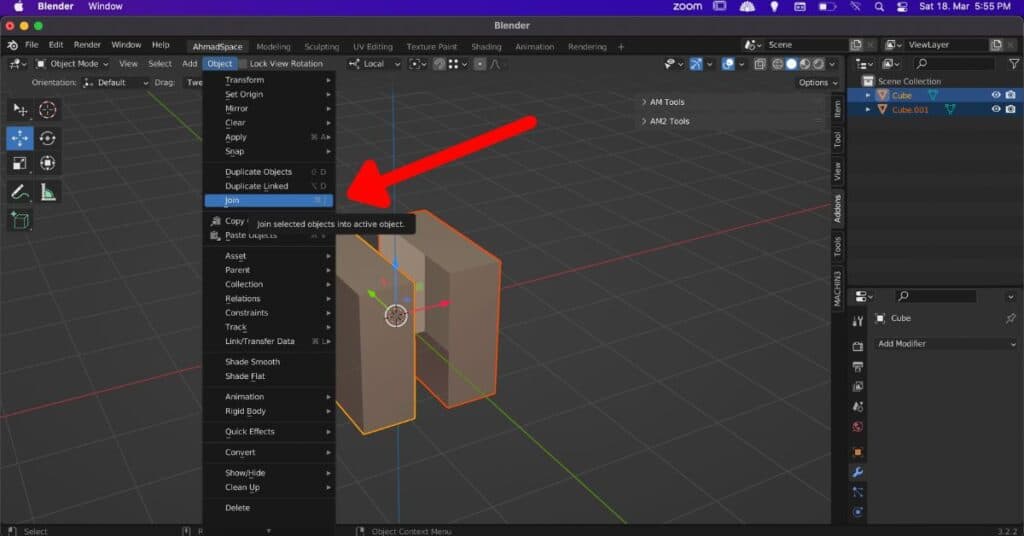
Task: Switch to the Modeling workspace tab
Action: click(x=273, y=46)
